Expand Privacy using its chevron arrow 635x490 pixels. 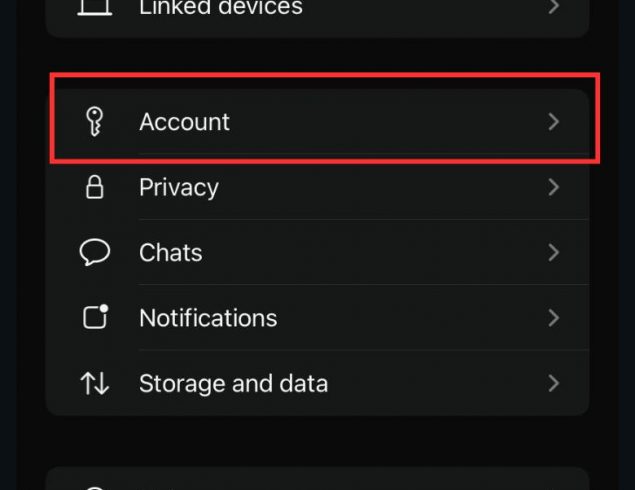click(554, 187)
